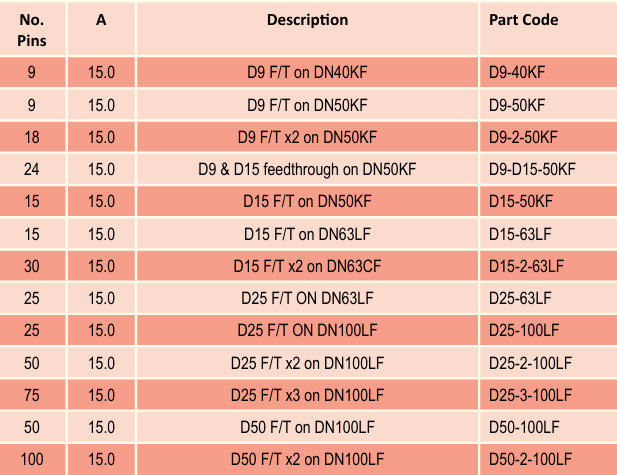Select part code D15-63LF
Screen dimensions: 617x475
[520, 235]
